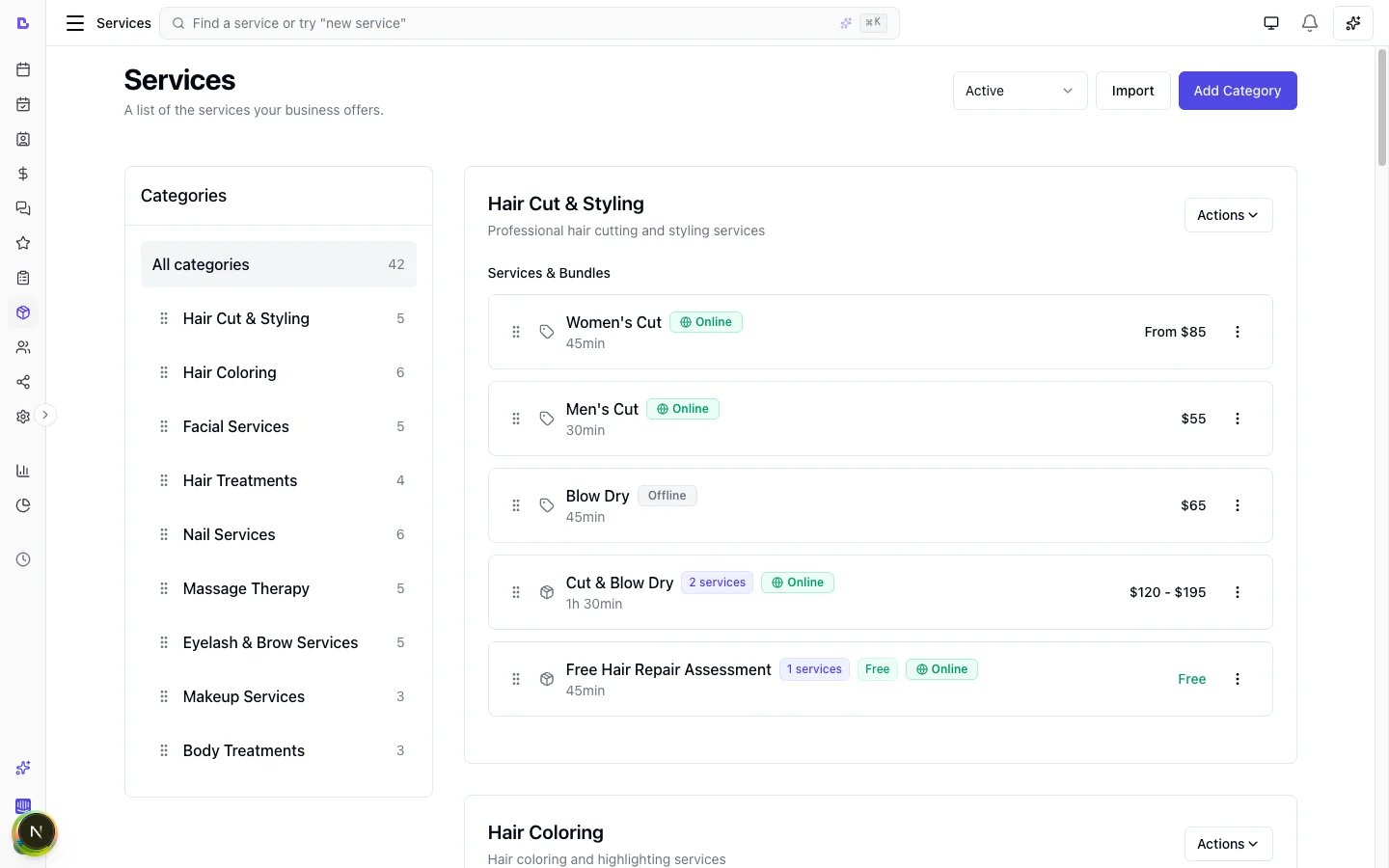Viewport: 1389px width, 868px height.
Task: Open the more options for Free Hair Repair Assessment
Action: [1238, 679]
